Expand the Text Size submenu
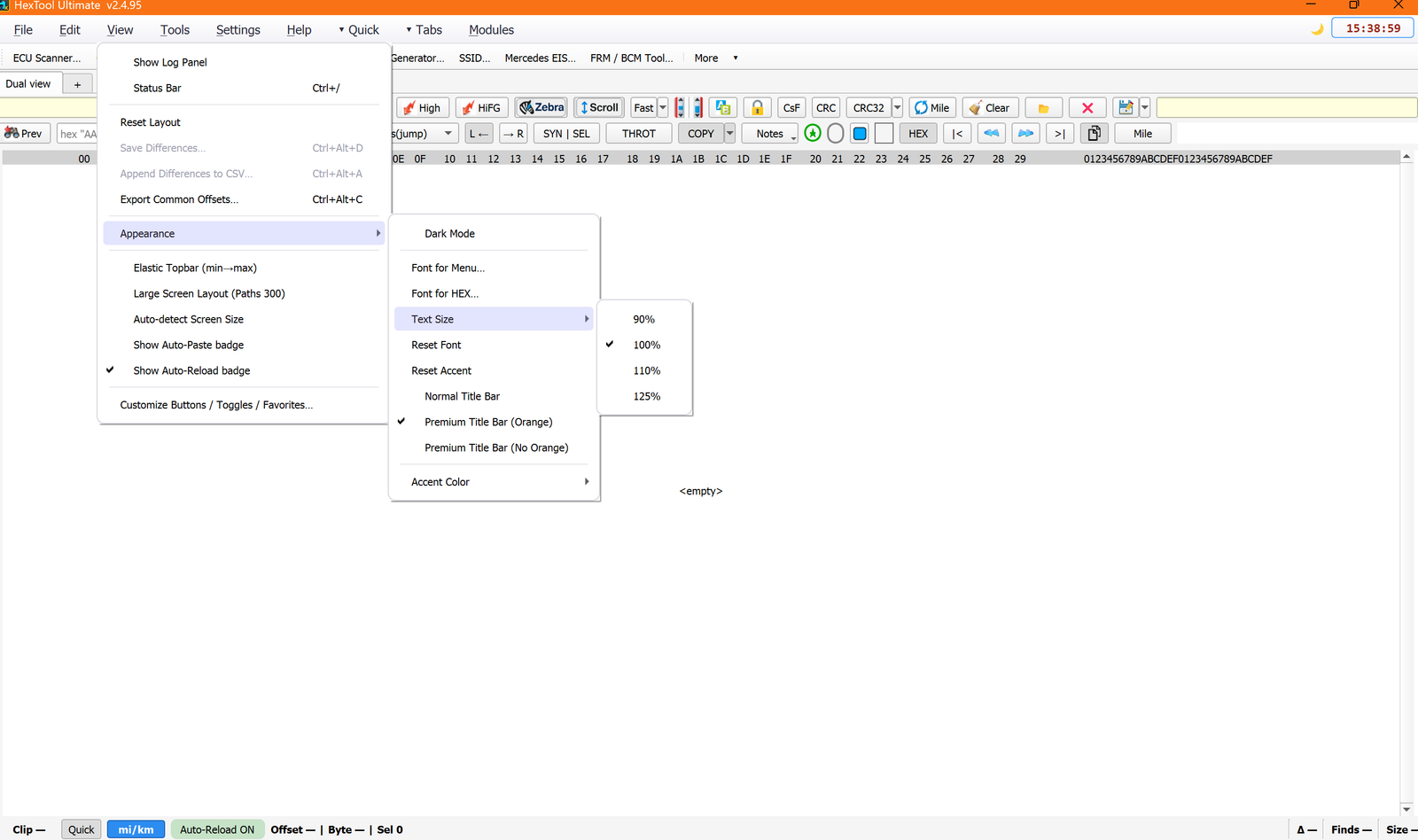The image size is (1418, 840). tap(495, 319)
